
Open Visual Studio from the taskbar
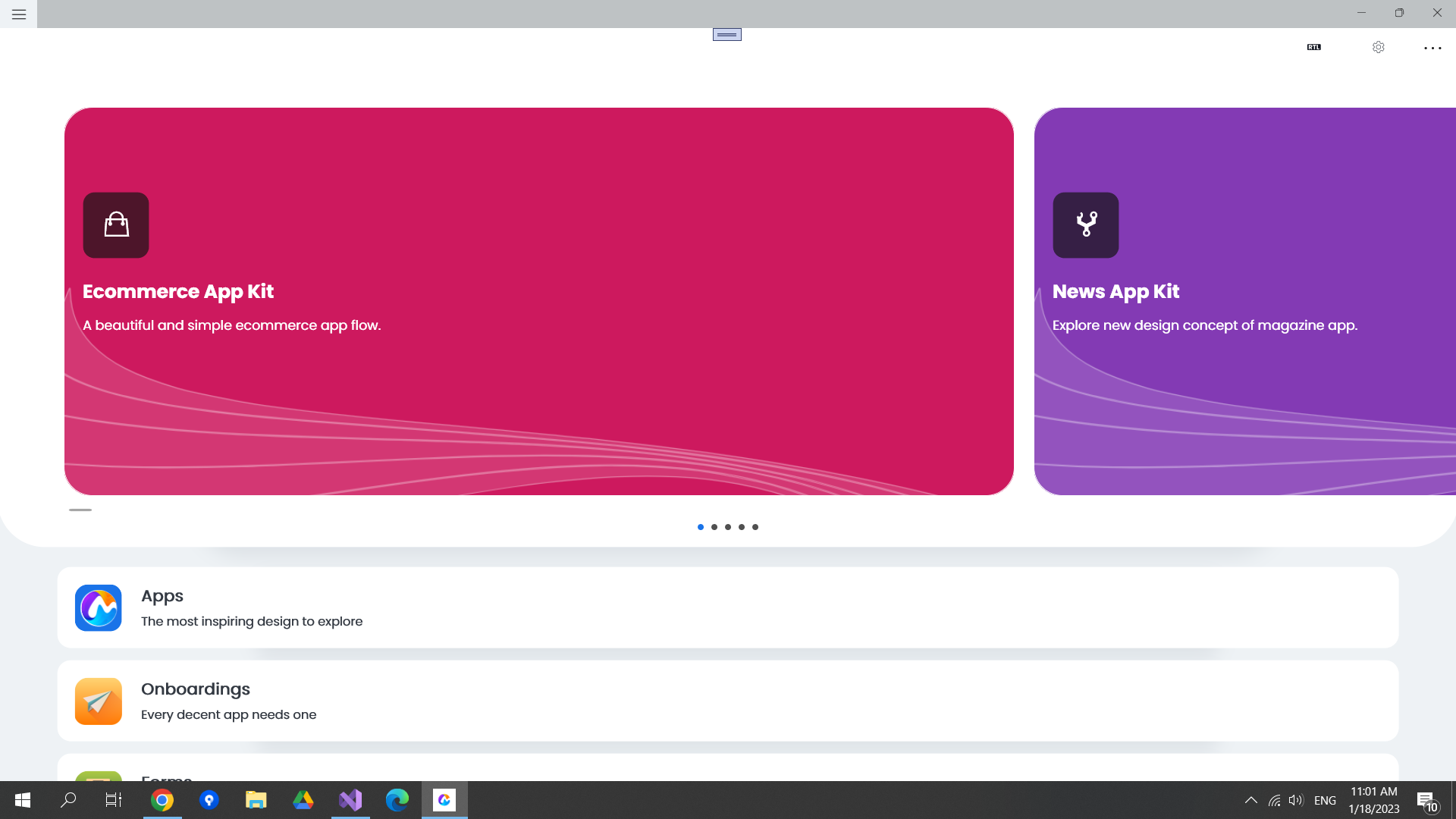click(350, 800)
